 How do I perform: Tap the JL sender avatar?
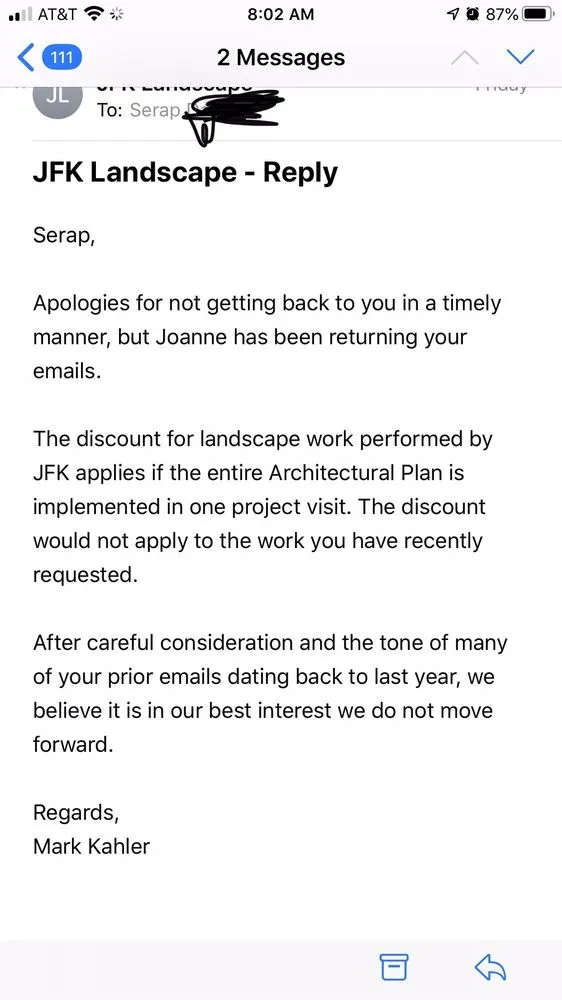point(57,98)
